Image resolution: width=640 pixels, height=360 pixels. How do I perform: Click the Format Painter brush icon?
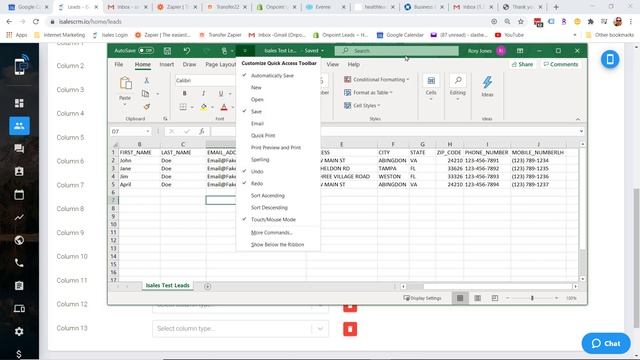point(146,107)
